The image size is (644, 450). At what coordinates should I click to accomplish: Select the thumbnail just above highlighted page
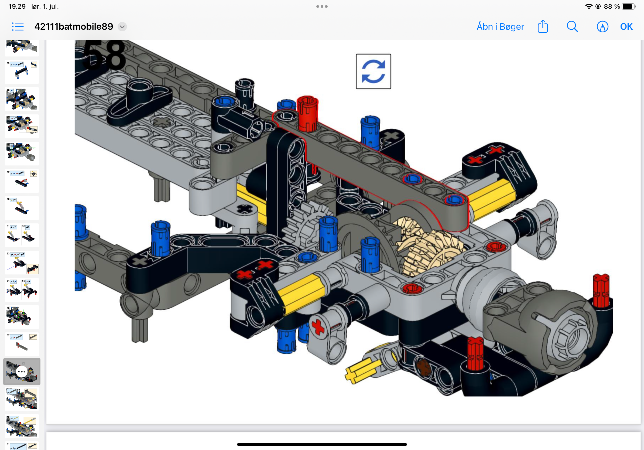22,343
